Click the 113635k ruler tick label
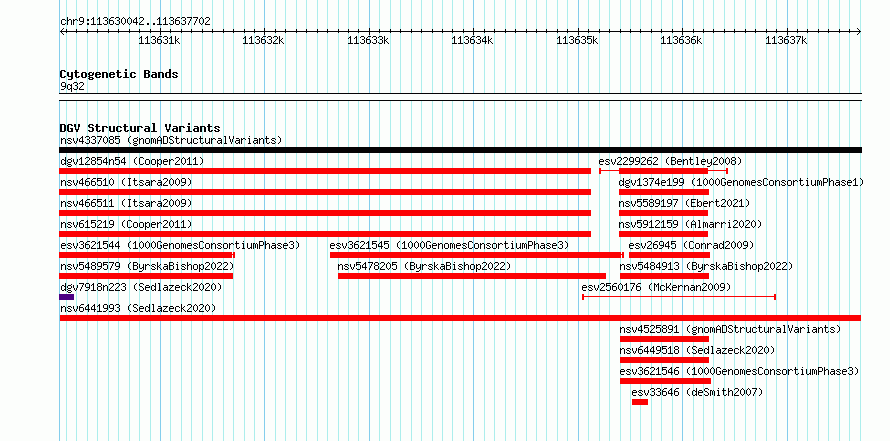 (x=577, y=40)
